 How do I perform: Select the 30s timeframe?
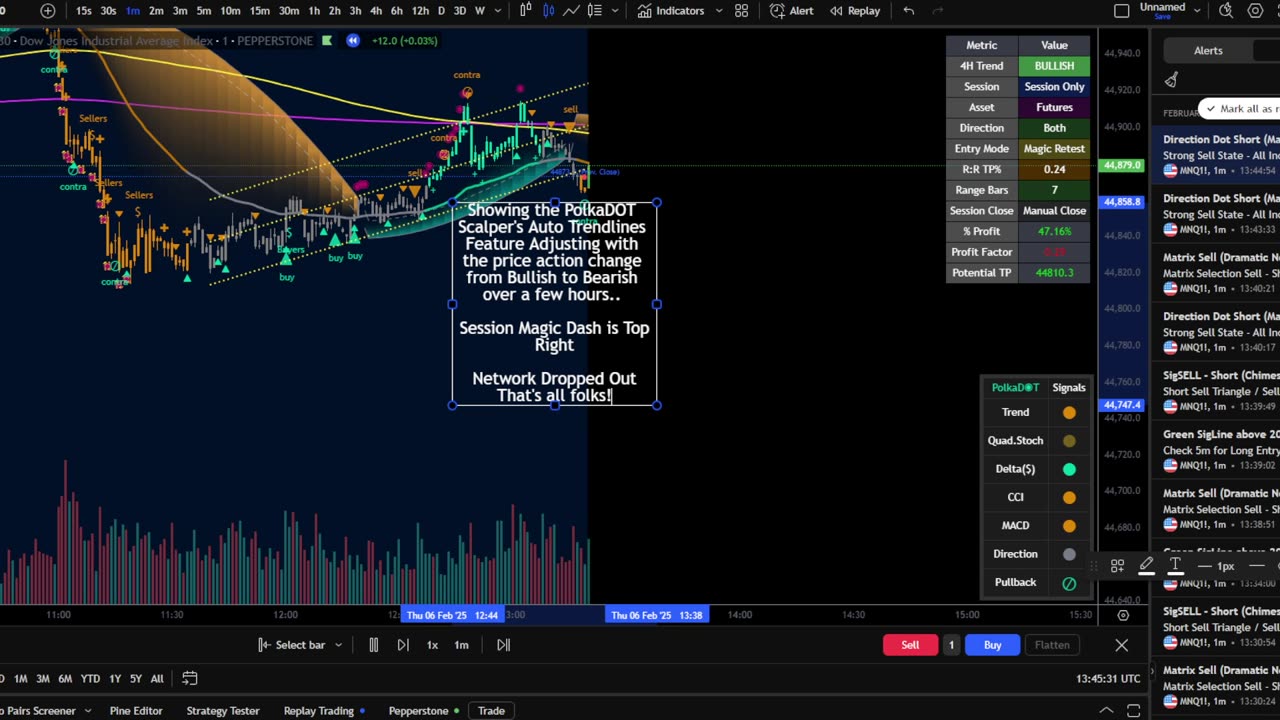click(108, 11)
